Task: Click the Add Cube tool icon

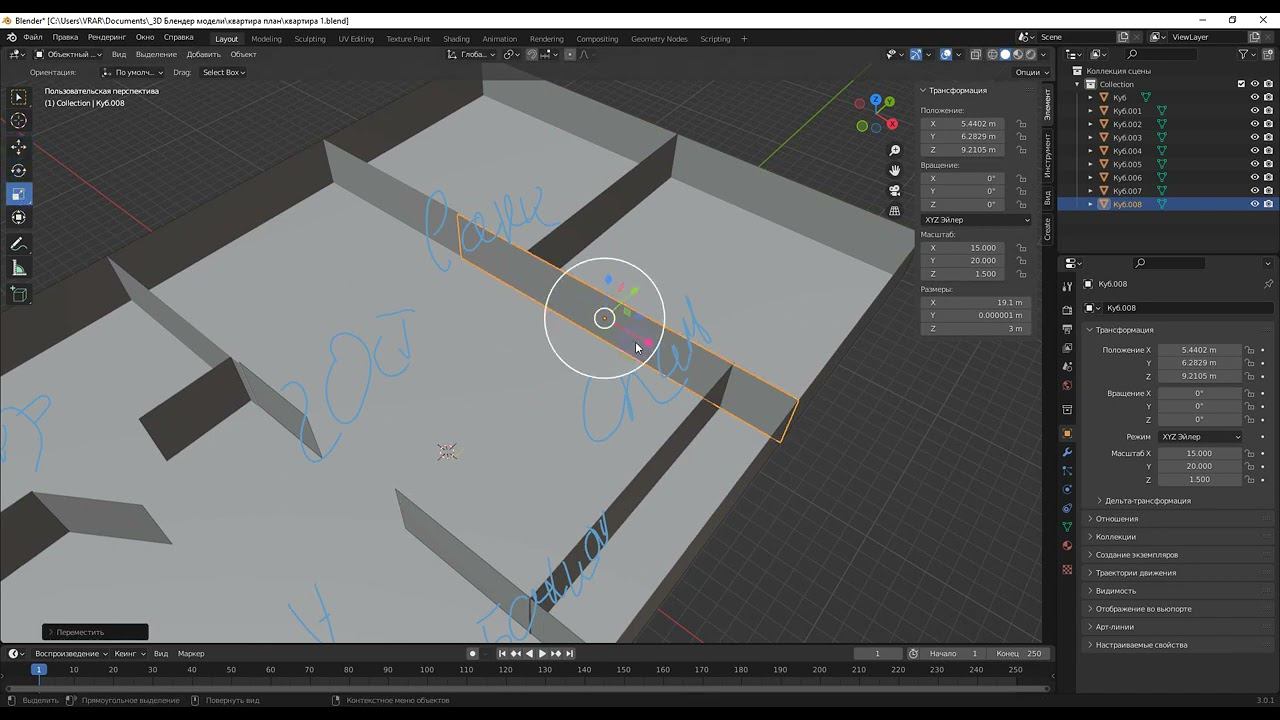Action: 19,294
